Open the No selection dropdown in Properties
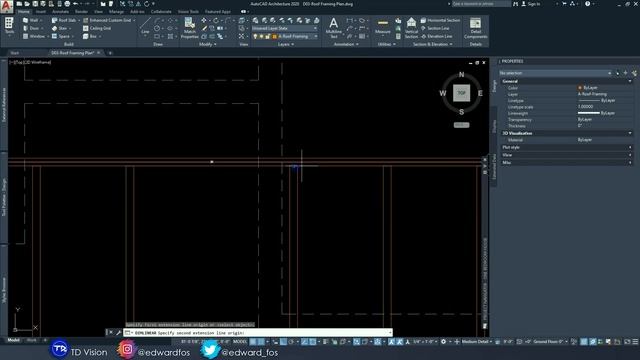The height and width of the screenshot is (360, 640). coord(556,73)
